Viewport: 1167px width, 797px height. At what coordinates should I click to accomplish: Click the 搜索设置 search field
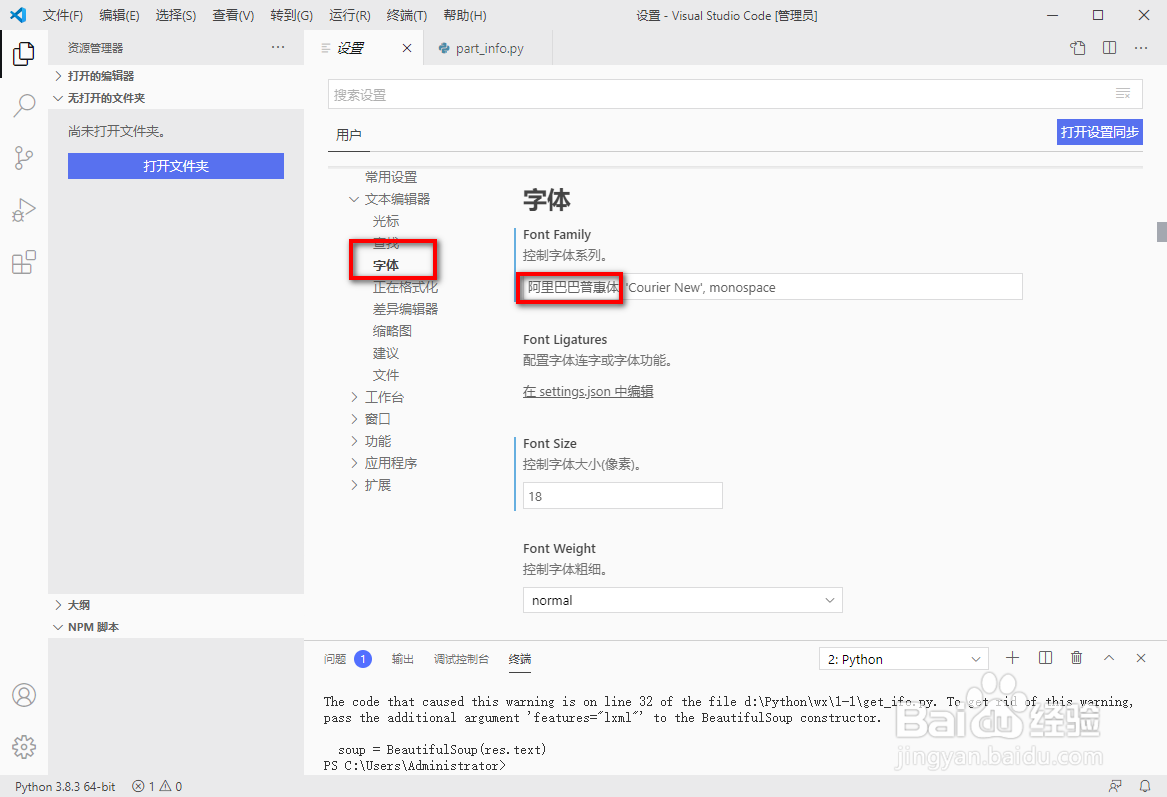pyautogui.click(x=735, y=95)
